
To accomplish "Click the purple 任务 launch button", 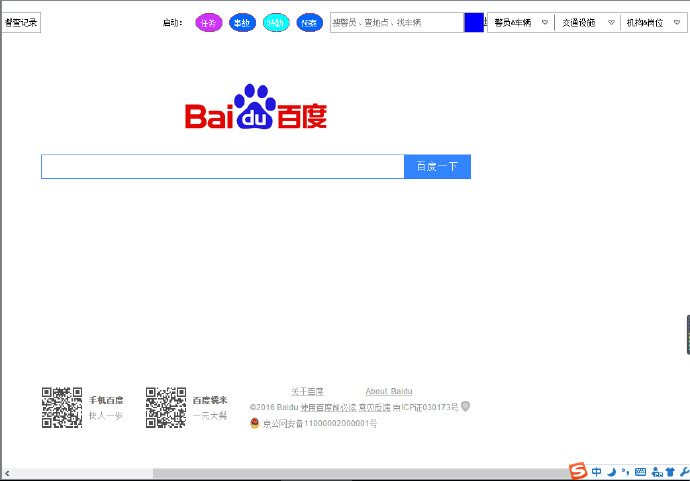I will pyautogui.click(x=209, y=22).
